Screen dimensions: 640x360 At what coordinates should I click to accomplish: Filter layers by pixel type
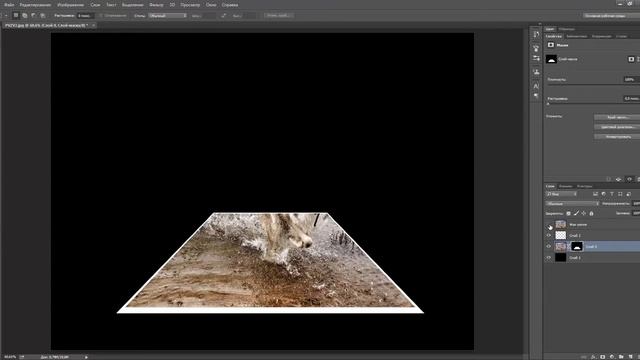pyautogui.click(x=596, y=194)
